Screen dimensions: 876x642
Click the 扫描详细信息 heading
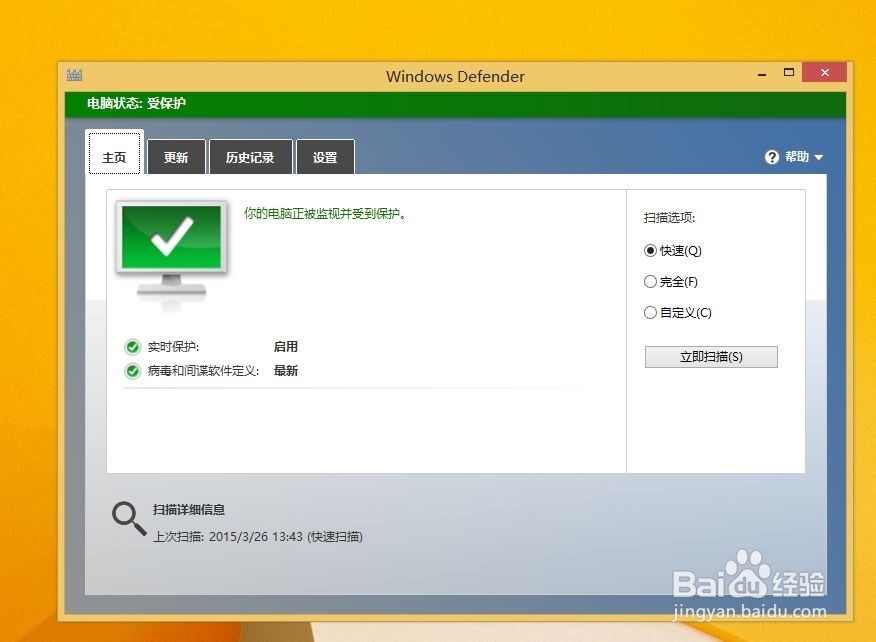pos(189,510)
